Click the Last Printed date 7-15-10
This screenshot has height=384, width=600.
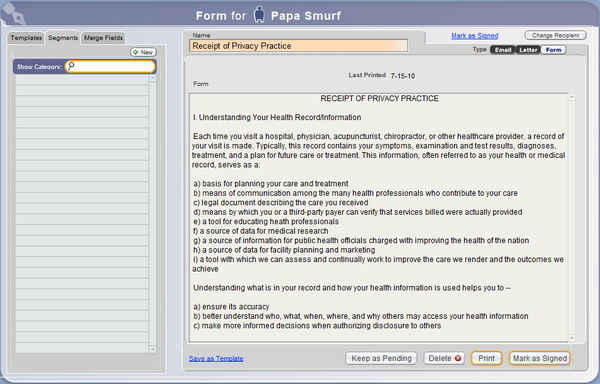coord(403,76)
